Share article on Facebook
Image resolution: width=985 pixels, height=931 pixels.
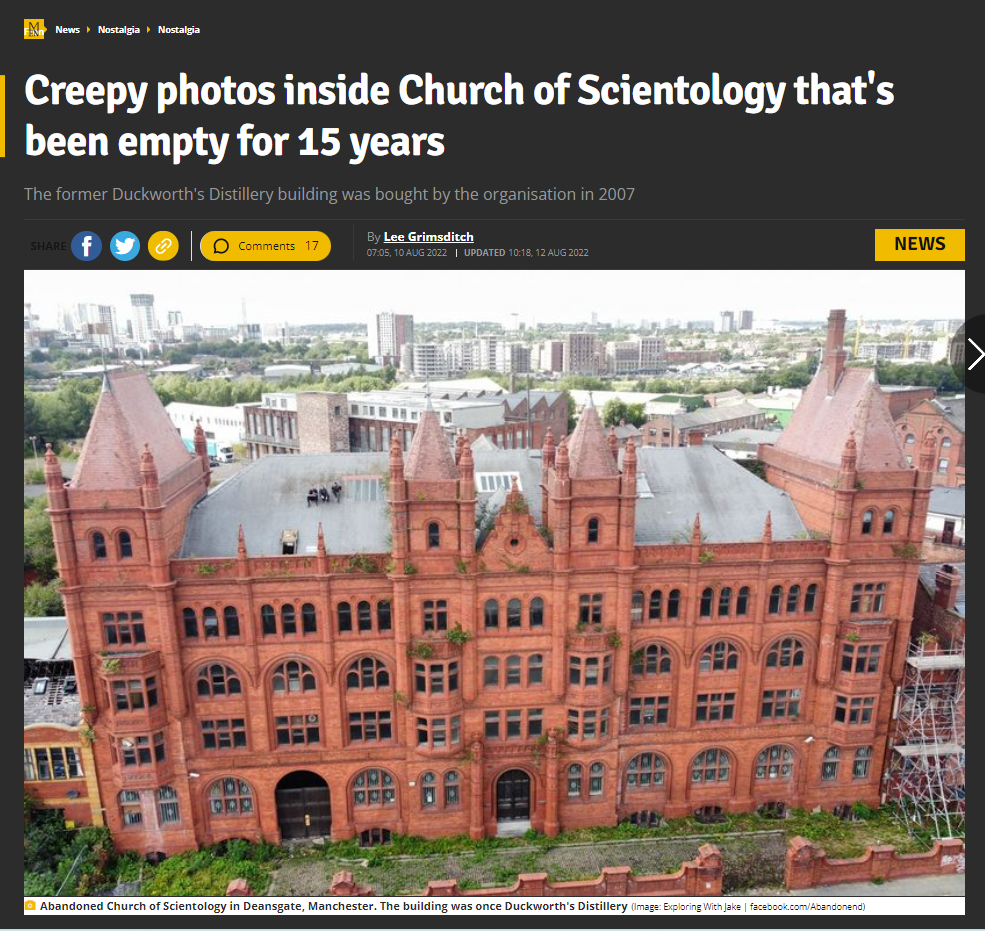click(x=87, y=246)
